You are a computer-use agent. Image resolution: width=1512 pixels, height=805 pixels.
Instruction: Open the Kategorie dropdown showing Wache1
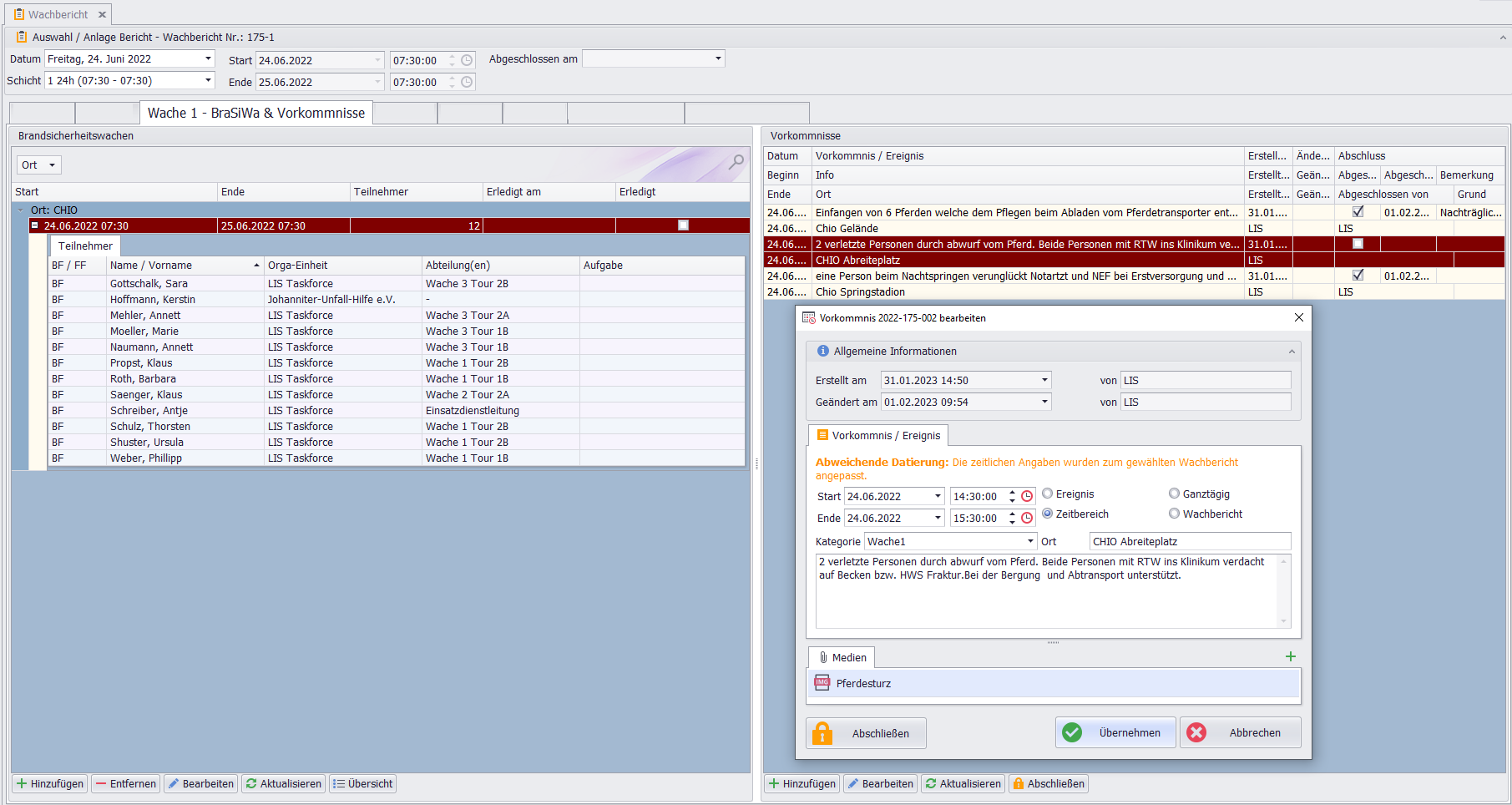[x=1030, y=541]
